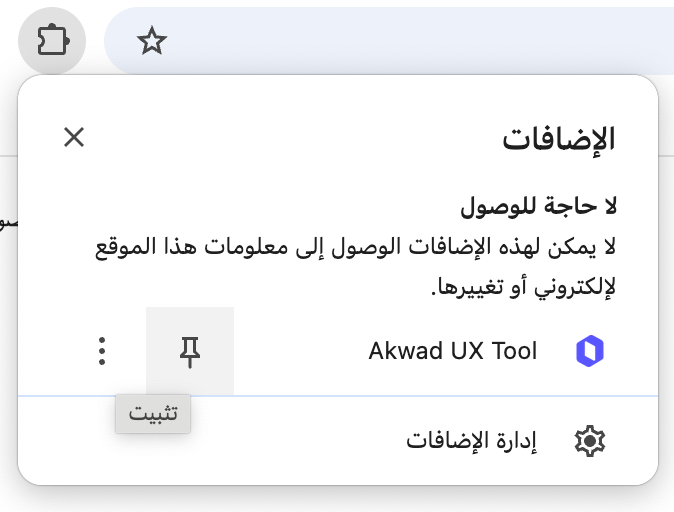The height and width of the screenshot is (512, 674).
Task: Click the blue Akwad UX Tool hexagon icon
Action: tap(590, 351)
